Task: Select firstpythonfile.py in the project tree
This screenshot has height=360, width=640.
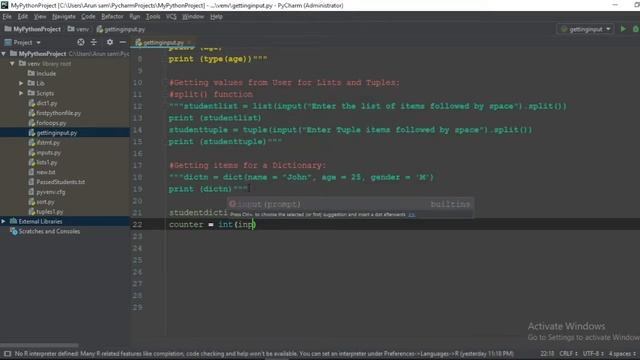Action: click(54, 113)
